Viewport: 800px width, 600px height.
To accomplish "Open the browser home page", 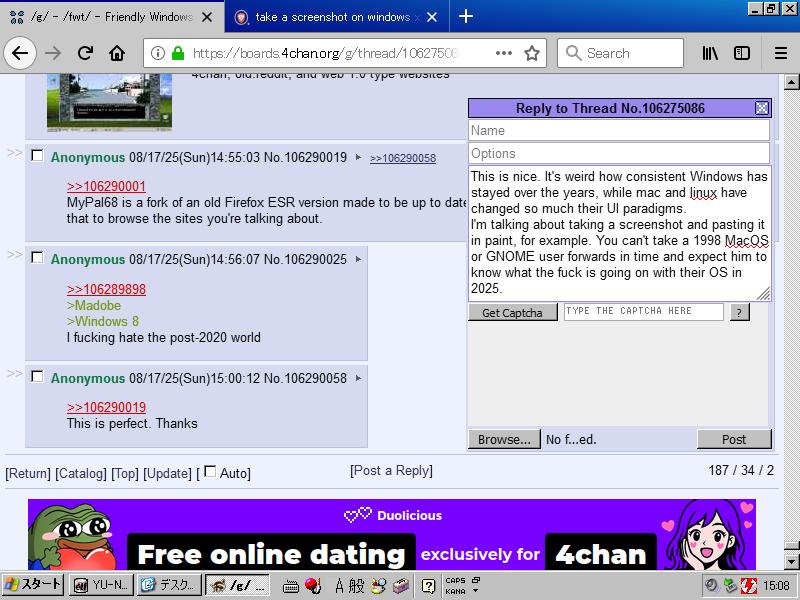I will (117, 53).
